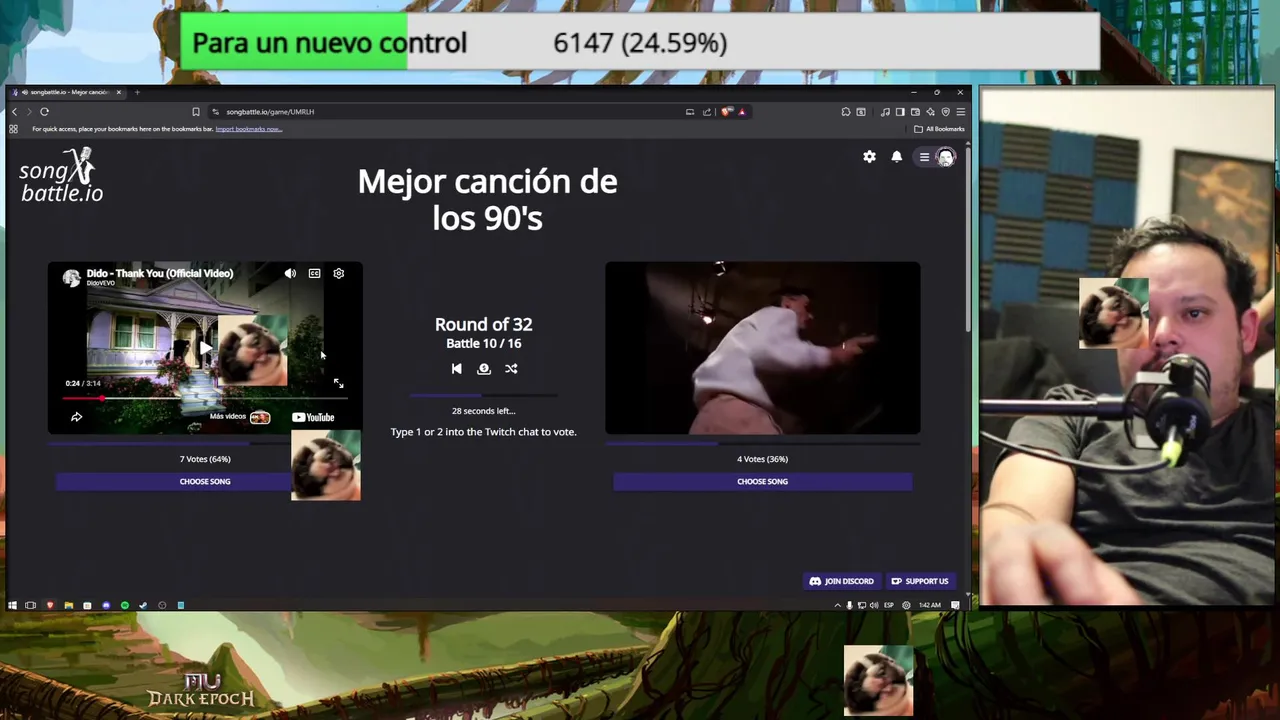
Task: Share the page from address bar icon
Action: (x=707, y=112)
